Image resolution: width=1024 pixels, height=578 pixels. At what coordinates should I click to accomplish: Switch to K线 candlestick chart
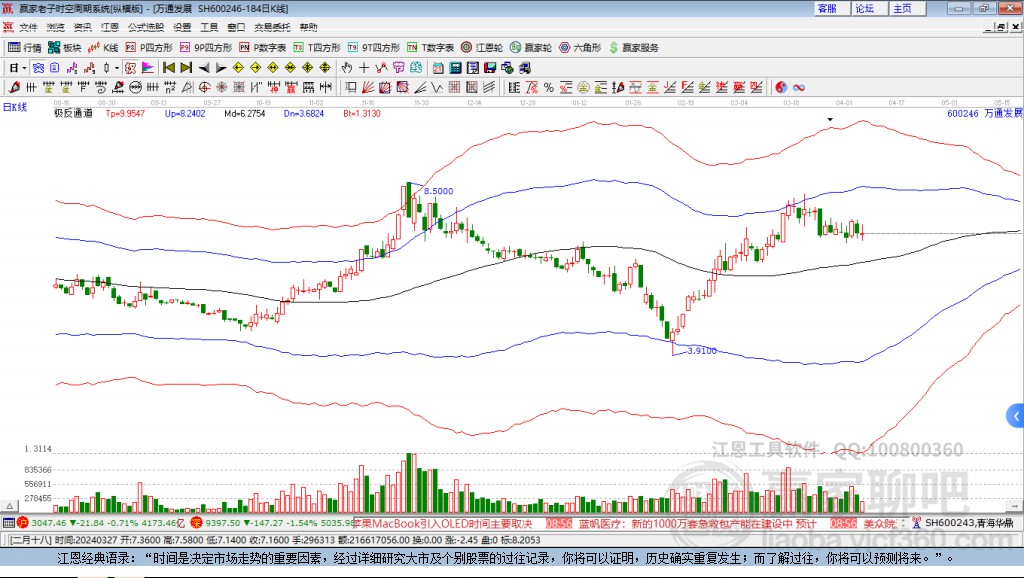click(x=104, y=47)
